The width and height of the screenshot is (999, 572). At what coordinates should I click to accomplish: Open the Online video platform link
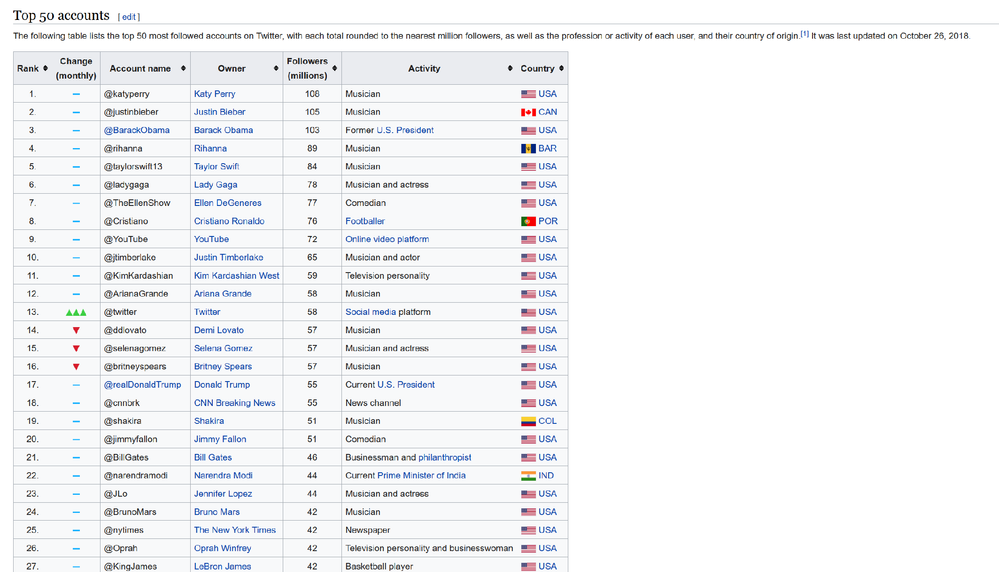[387, 239]
